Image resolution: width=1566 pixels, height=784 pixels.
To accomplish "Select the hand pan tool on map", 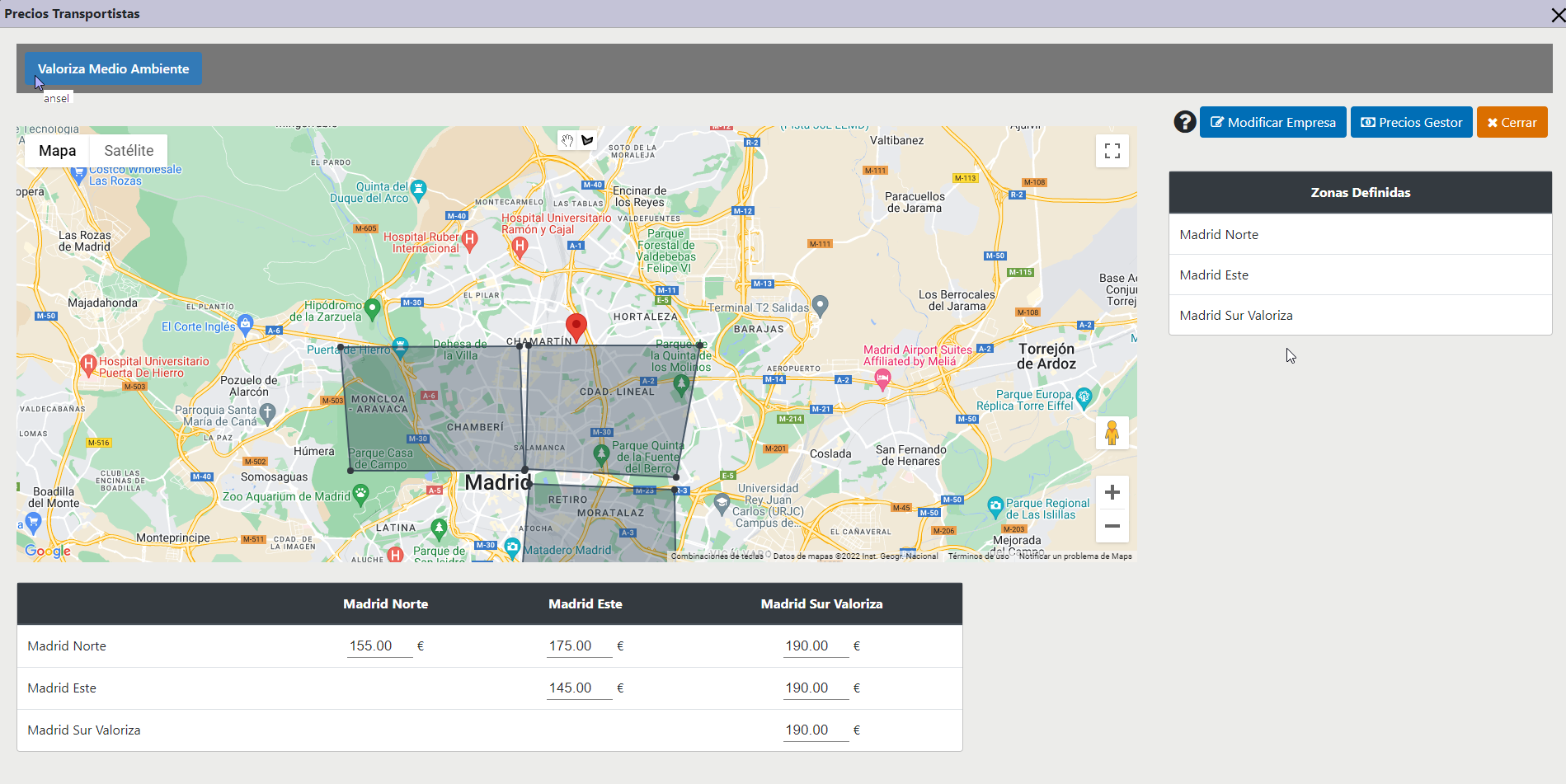I will pyautogui.click(x=567, y=140).
